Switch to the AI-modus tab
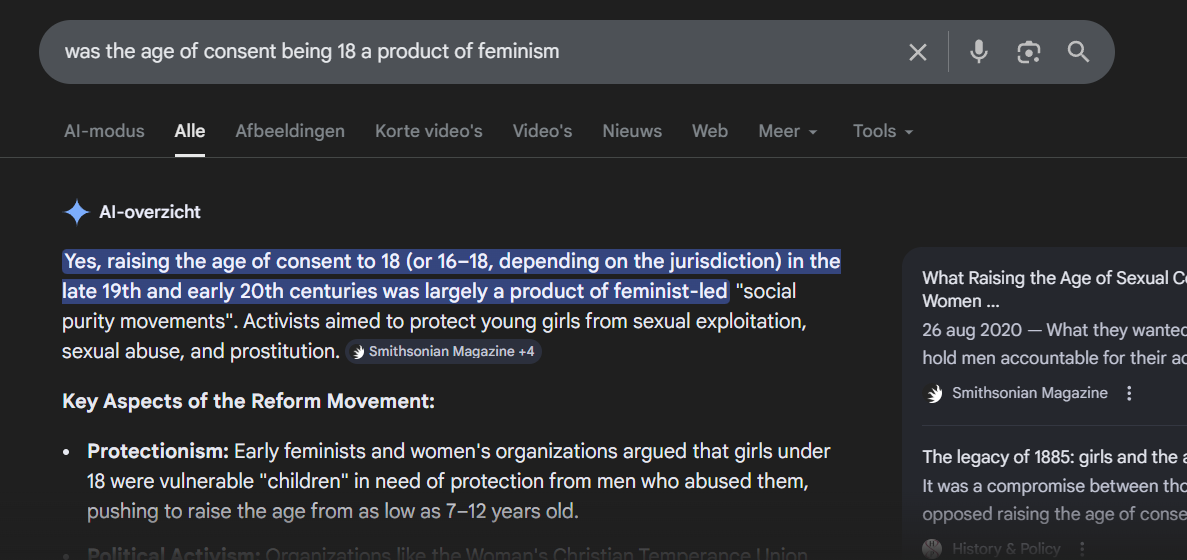The width and height of the screenshot is (1187, 560). (104, 131)
